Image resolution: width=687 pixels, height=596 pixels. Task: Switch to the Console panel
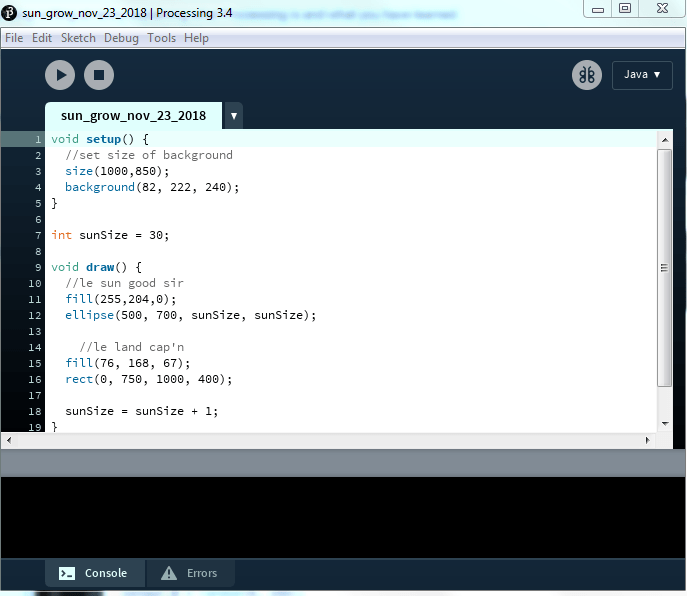[x=95, y=573]
